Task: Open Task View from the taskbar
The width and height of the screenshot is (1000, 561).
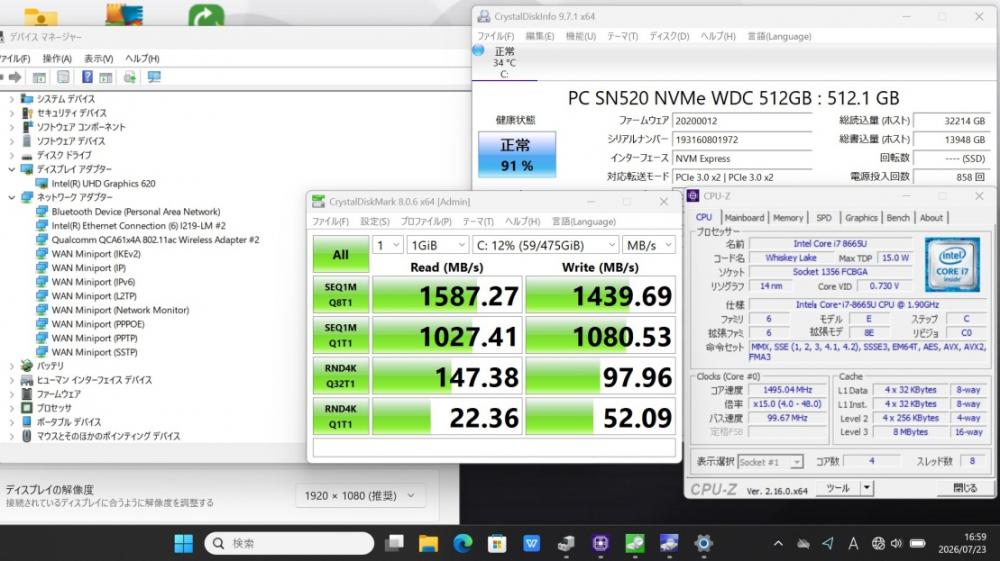Action: click(394, 543)
